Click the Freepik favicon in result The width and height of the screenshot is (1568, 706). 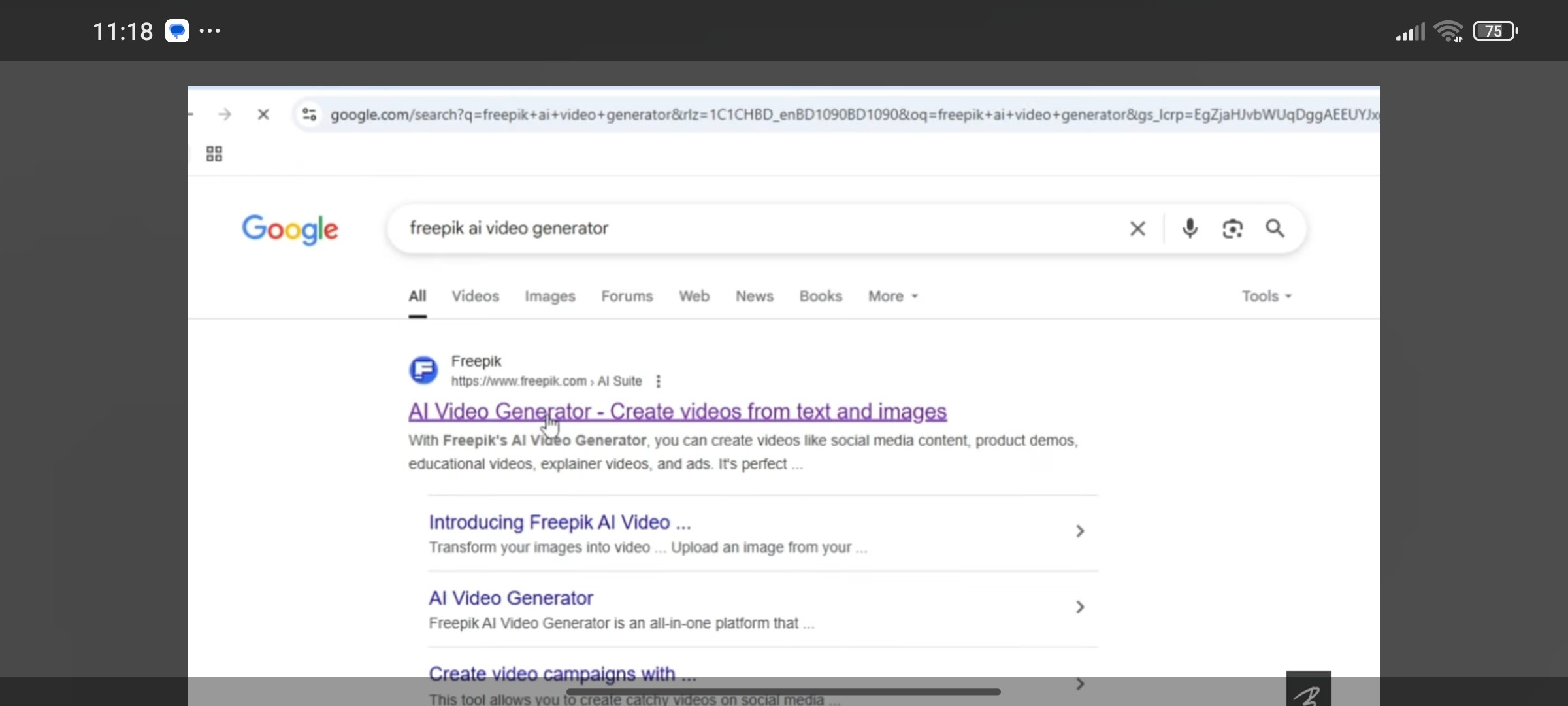pos(423,370)
